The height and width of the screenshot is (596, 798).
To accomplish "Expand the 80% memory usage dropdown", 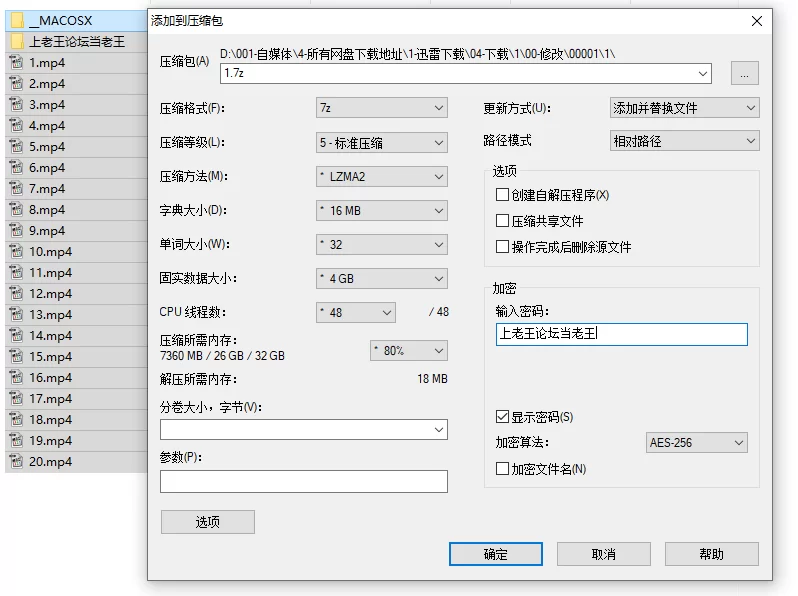I will [409, 351].
